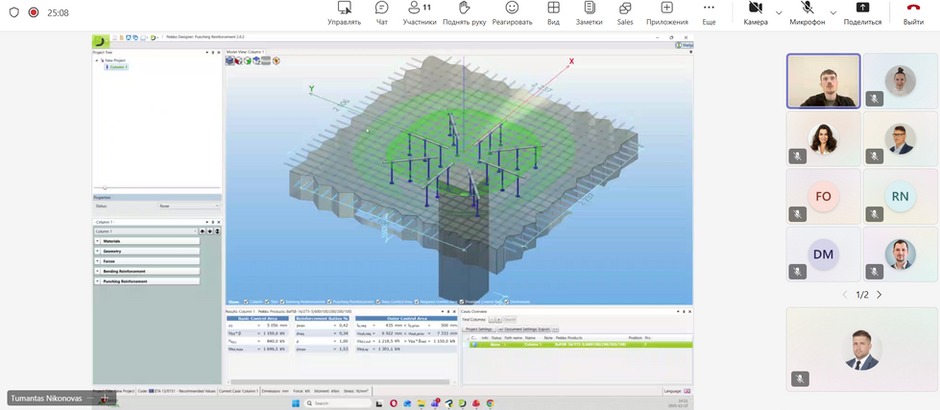Image resolution: width=940 pixels, height=410 pixels.
Task: Go to next page of participant thumbnails
Action: (x=879, y=295)
